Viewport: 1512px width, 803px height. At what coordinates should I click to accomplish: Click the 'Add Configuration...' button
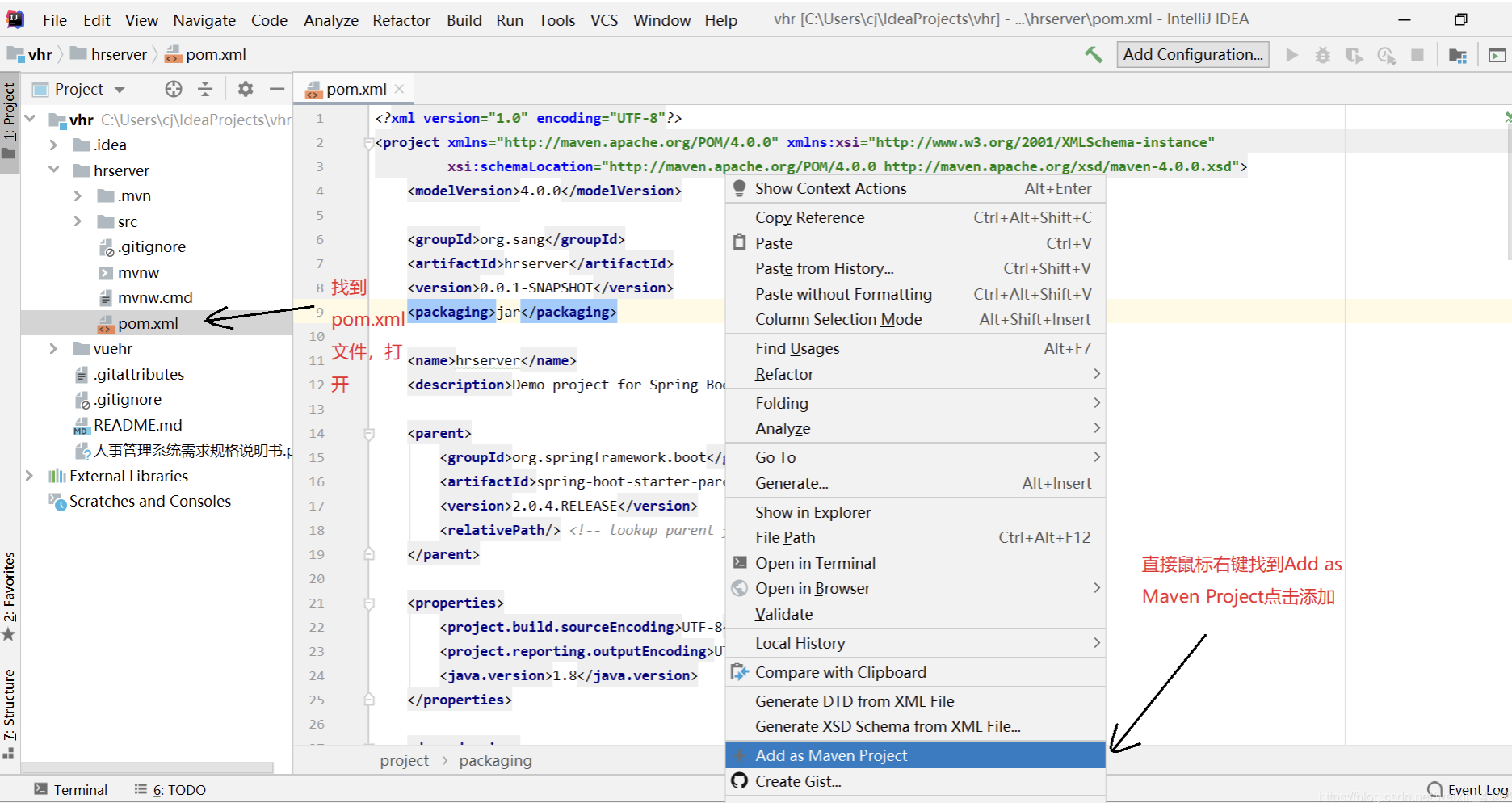tap(1192, 54)
